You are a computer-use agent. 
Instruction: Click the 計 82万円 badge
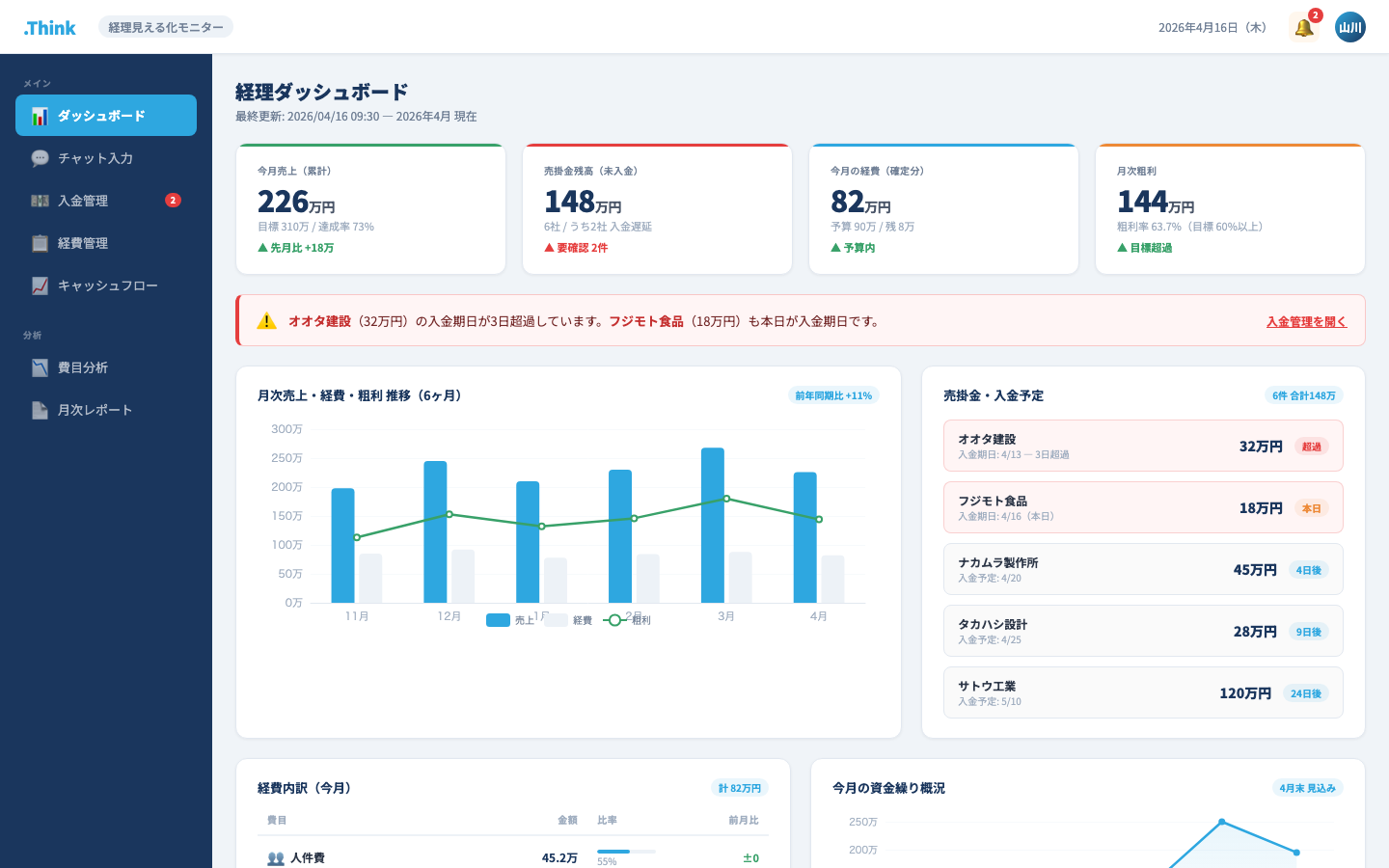click(740, 788)
